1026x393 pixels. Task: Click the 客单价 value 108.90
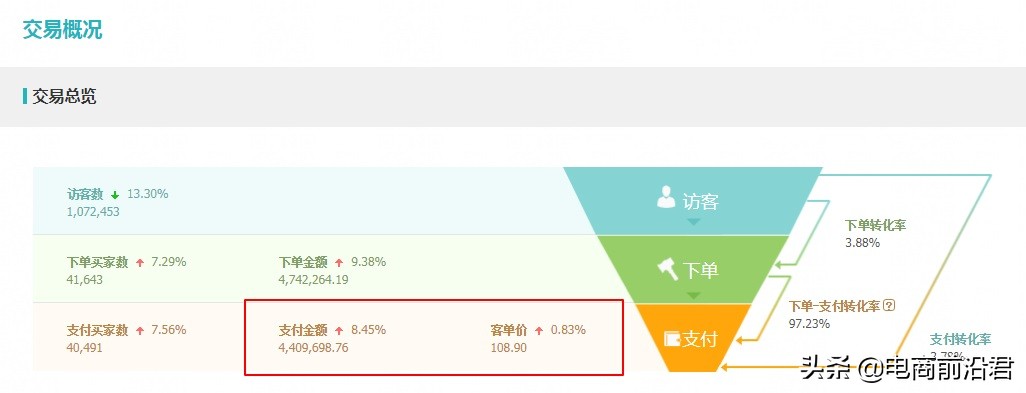click(x=508, y=348)
